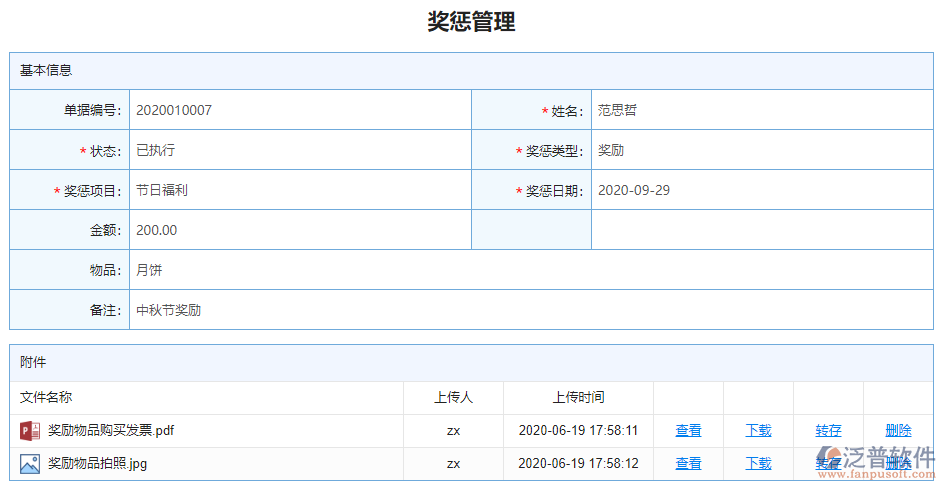Open the 状态 field showing 已执行
This screenshot has height=490, width=946.
click(x=156, y=151)
